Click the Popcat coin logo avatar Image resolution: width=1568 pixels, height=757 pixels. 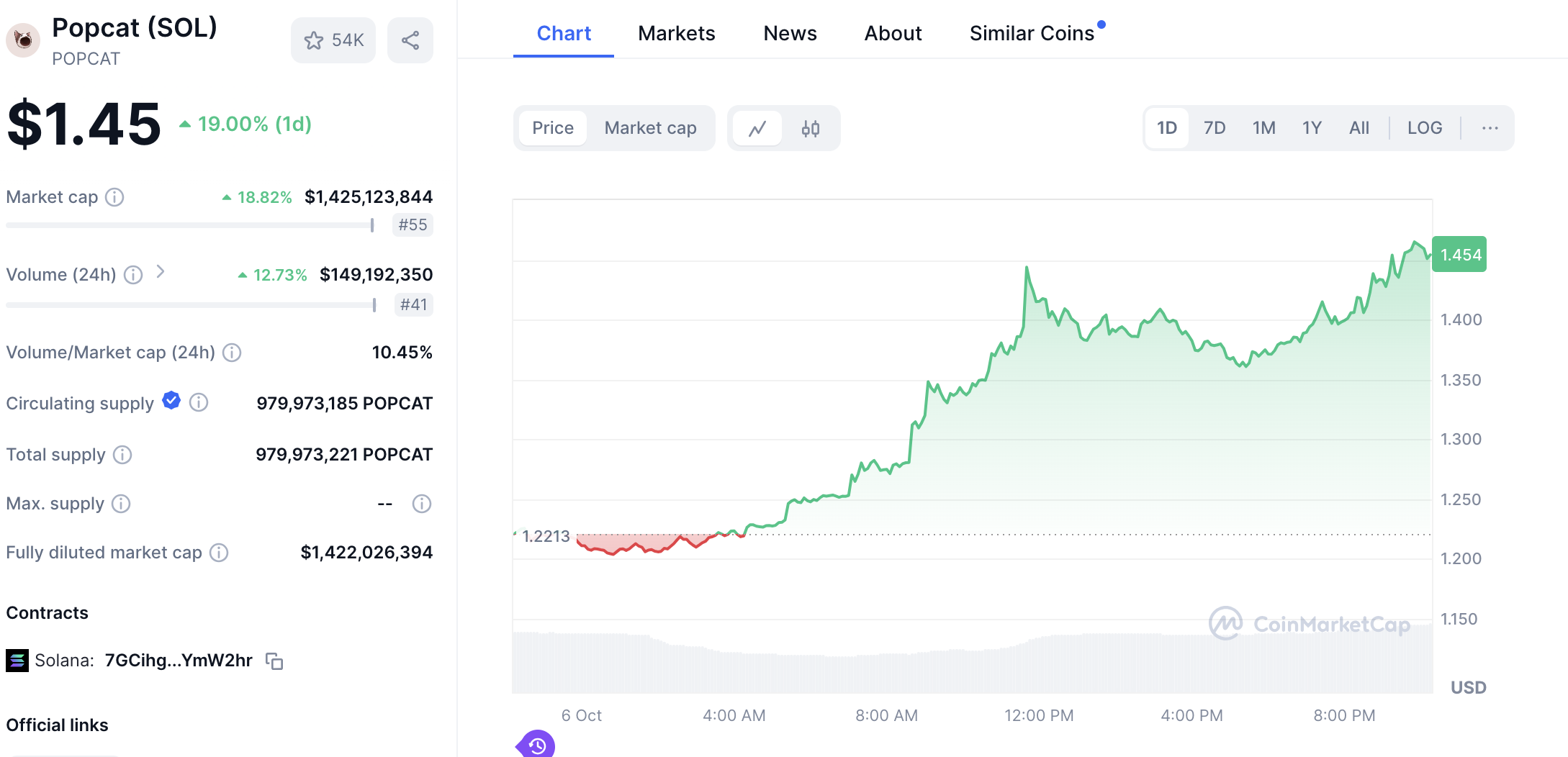[x=23, y=40]
